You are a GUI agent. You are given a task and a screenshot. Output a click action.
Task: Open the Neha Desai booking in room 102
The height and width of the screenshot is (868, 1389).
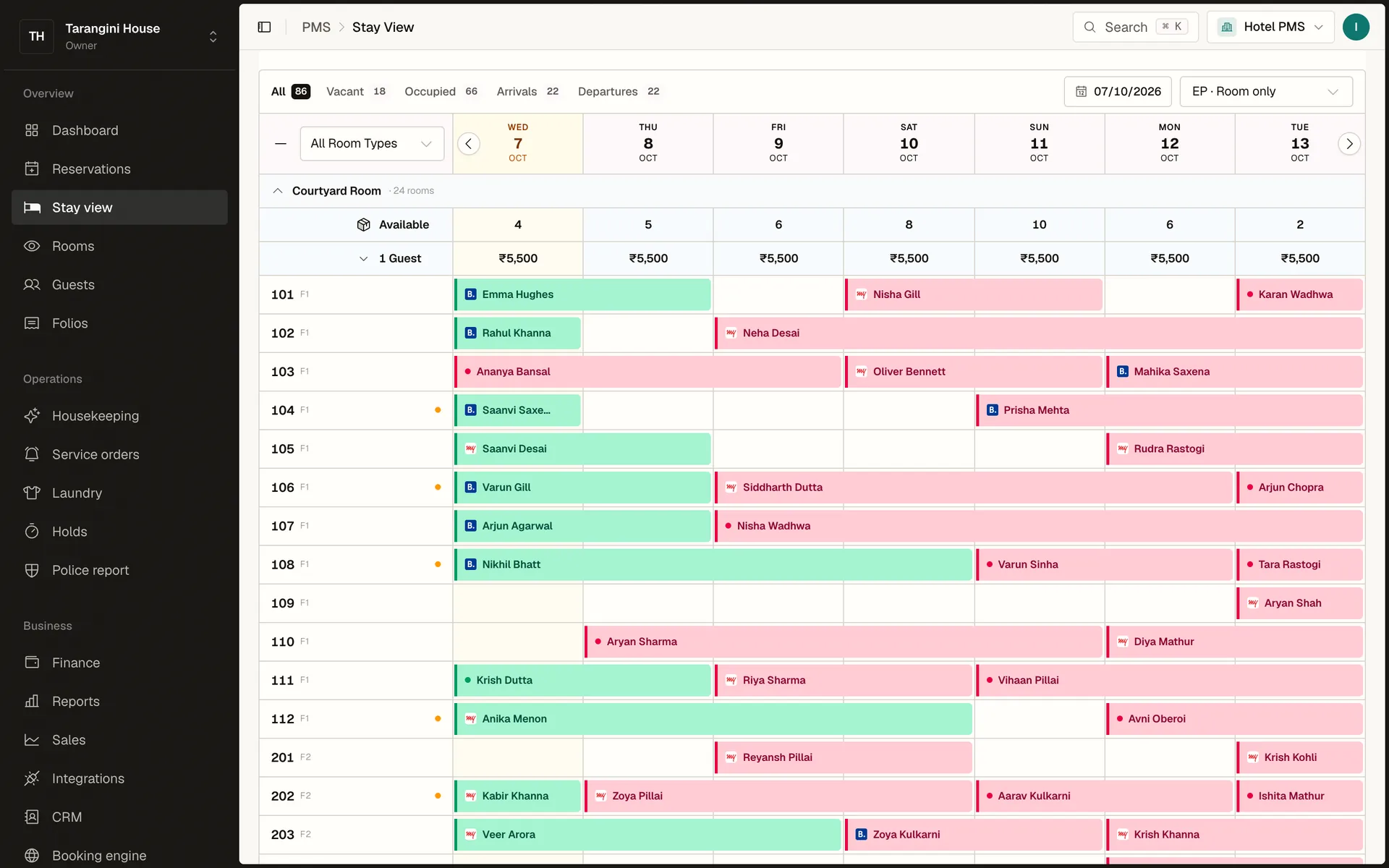[1039, 333]
